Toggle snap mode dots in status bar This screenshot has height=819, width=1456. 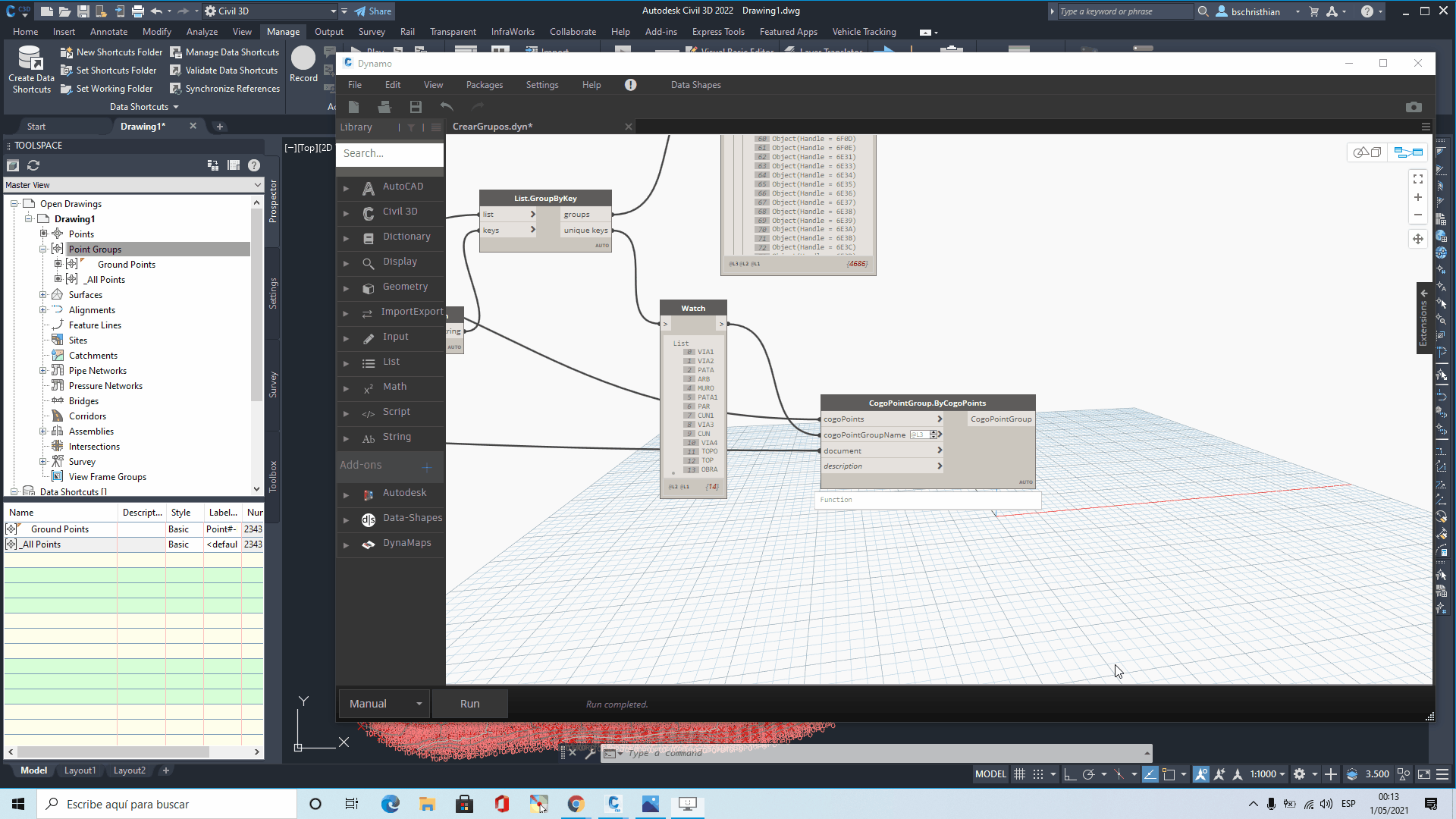1038,774
